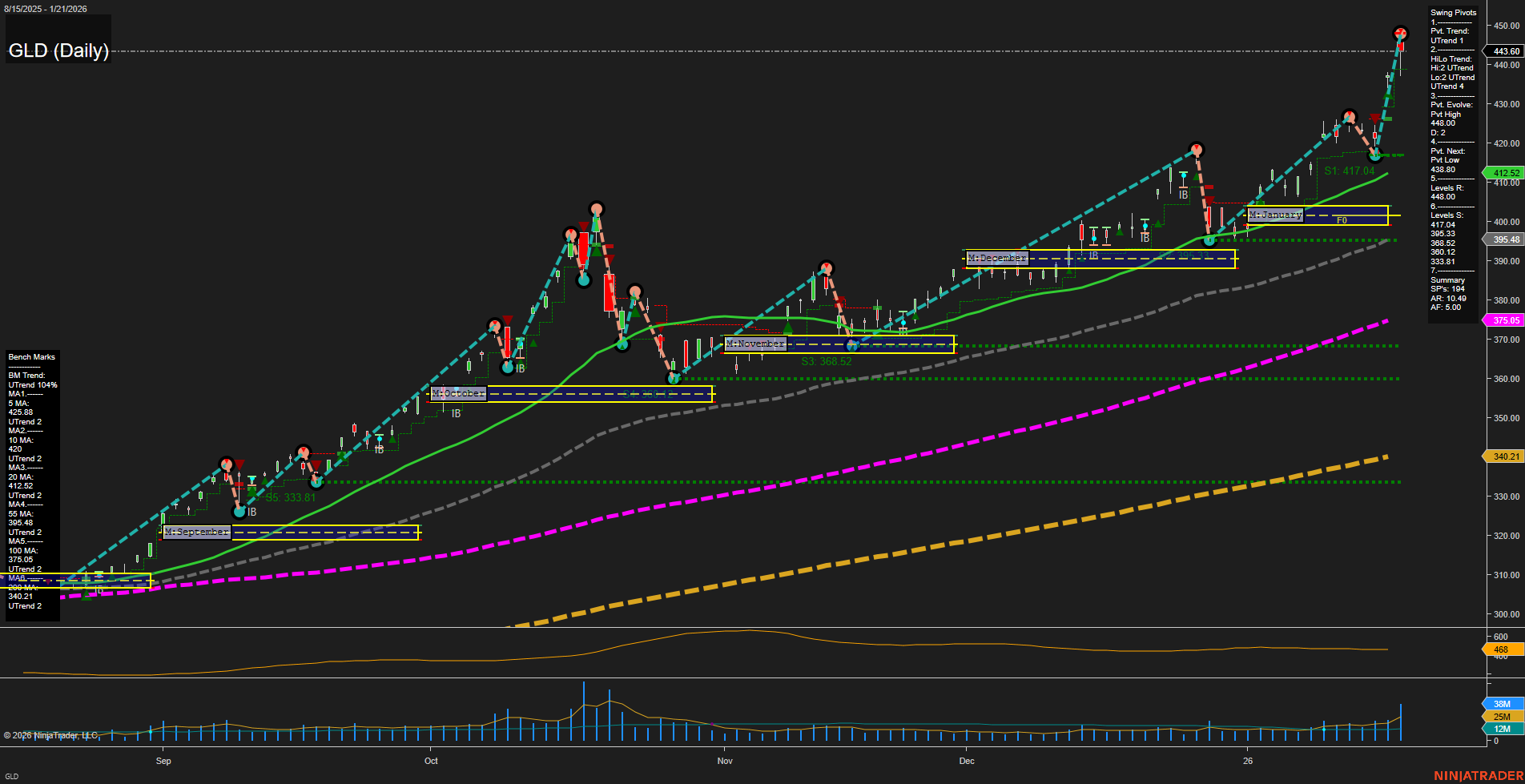Select the green 412.52 price marker on axis
Image resolution: width=1525 pixels, height=784 pixels.
click(x=1504, y=173)
